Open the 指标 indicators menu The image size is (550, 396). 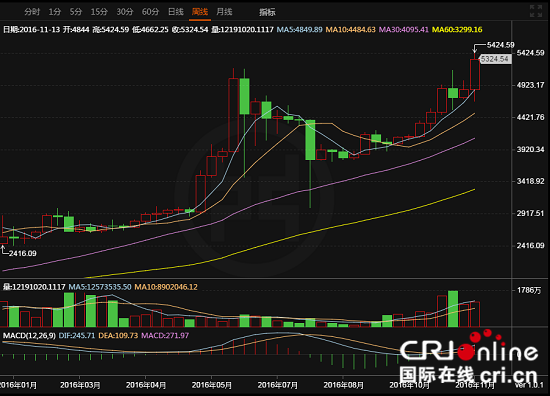267,12
